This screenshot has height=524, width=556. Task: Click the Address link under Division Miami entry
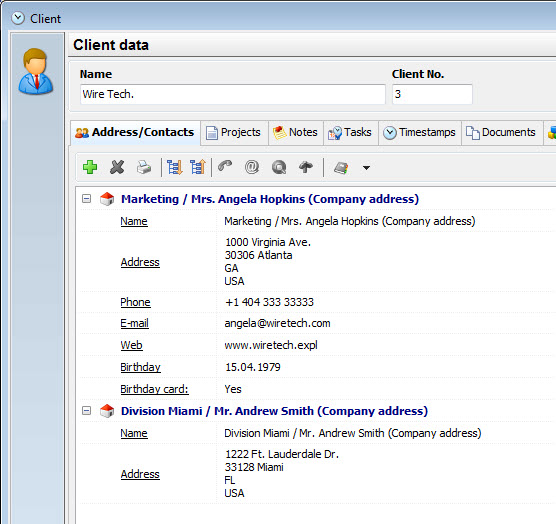click(x=140, y=474)
